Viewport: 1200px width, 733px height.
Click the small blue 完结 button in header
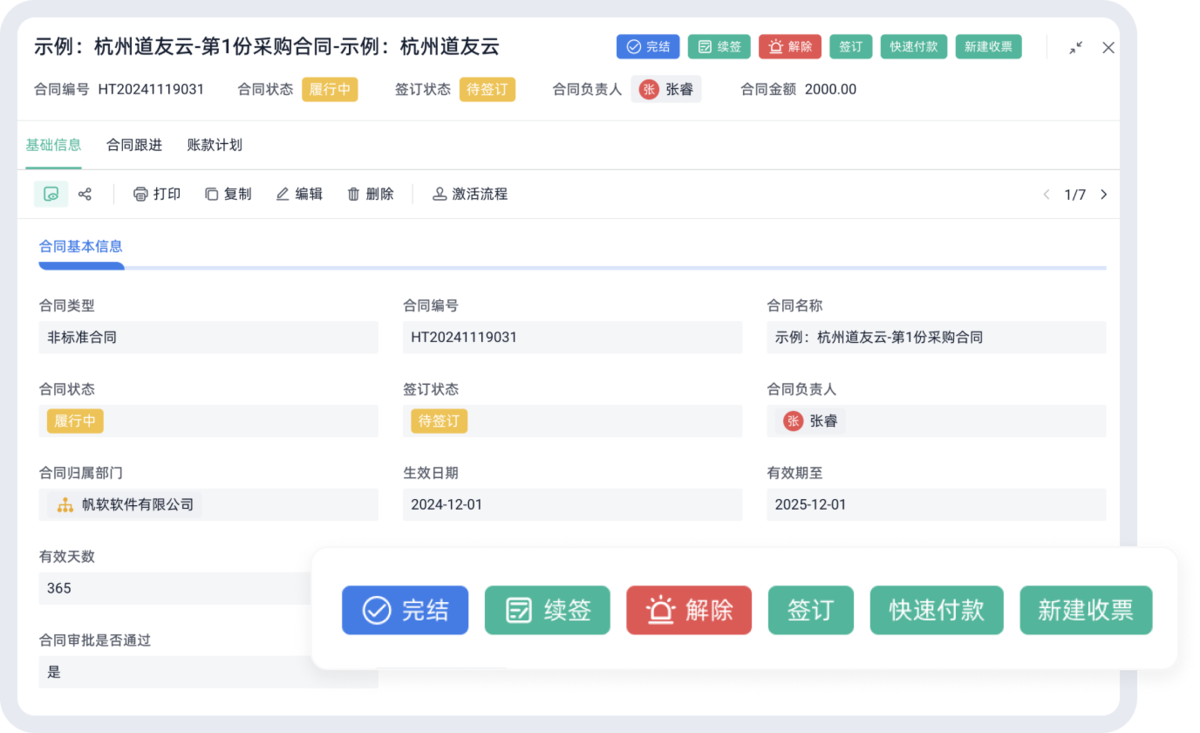pos(648,47)
